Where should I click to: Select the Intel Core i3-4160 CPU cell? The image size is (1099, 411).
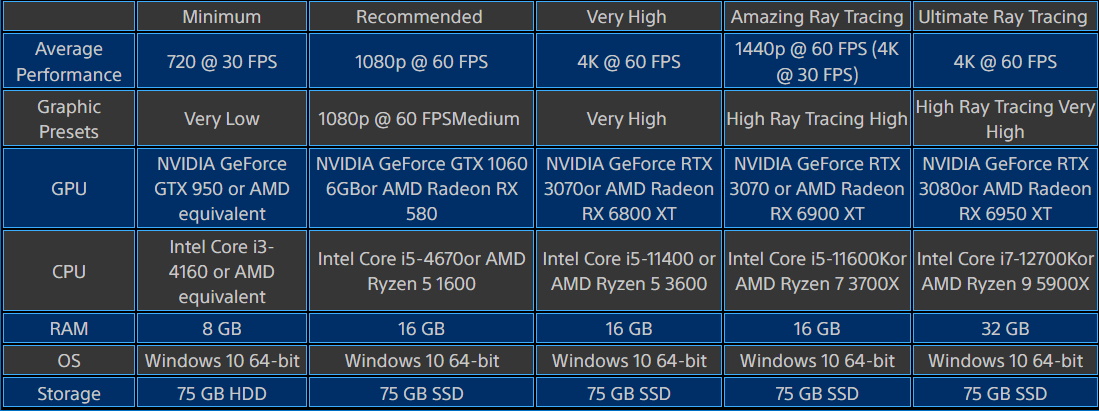[x=221, y=271]
